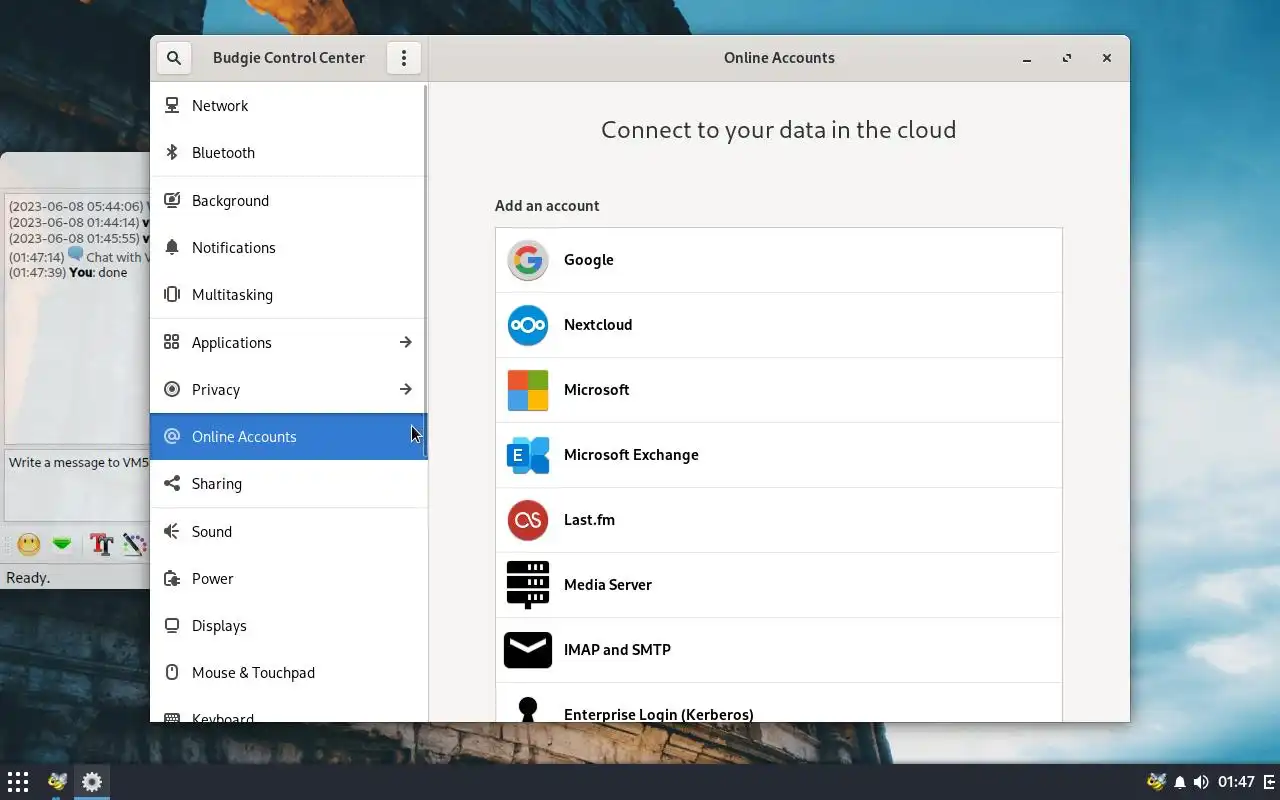Click the pen and ruler icon in chat toolbar
Screen dimensions: 1280x800
pyautogui.click(x=134, y=544)
